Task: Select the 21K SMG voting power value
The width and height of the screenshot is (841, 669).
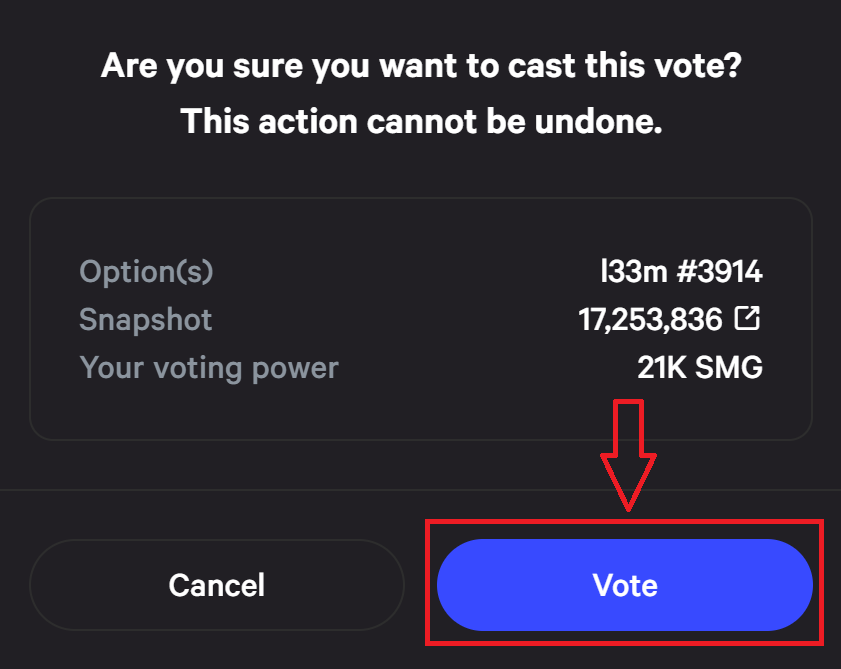Action: click(x=700, y=367)
